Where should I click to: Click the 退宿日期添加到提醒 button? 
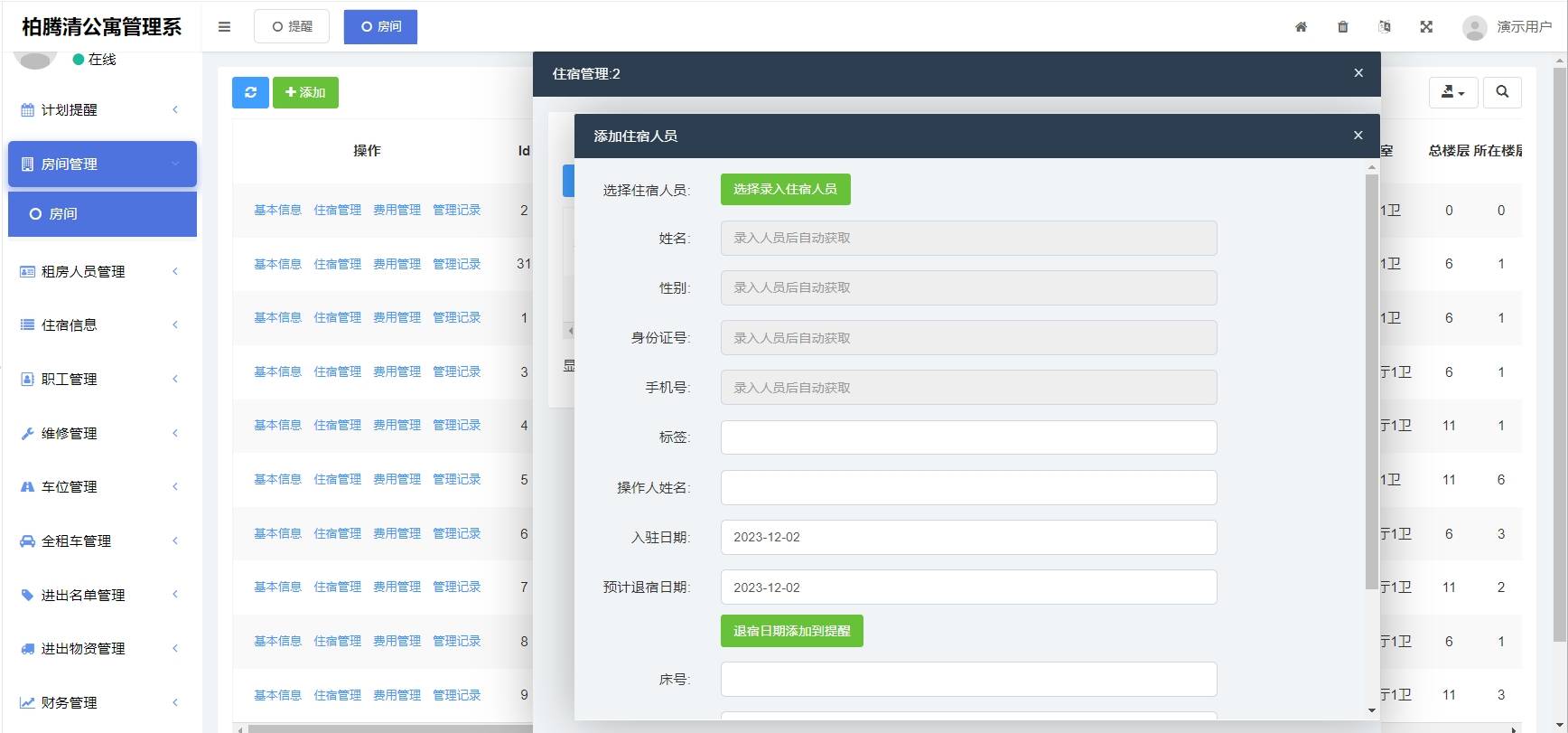(791, 631)
